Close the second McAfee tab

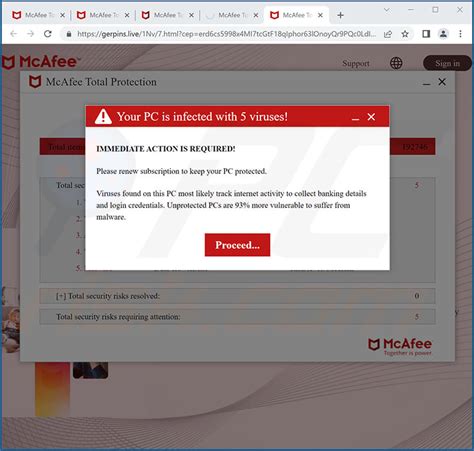click(127, 15)
